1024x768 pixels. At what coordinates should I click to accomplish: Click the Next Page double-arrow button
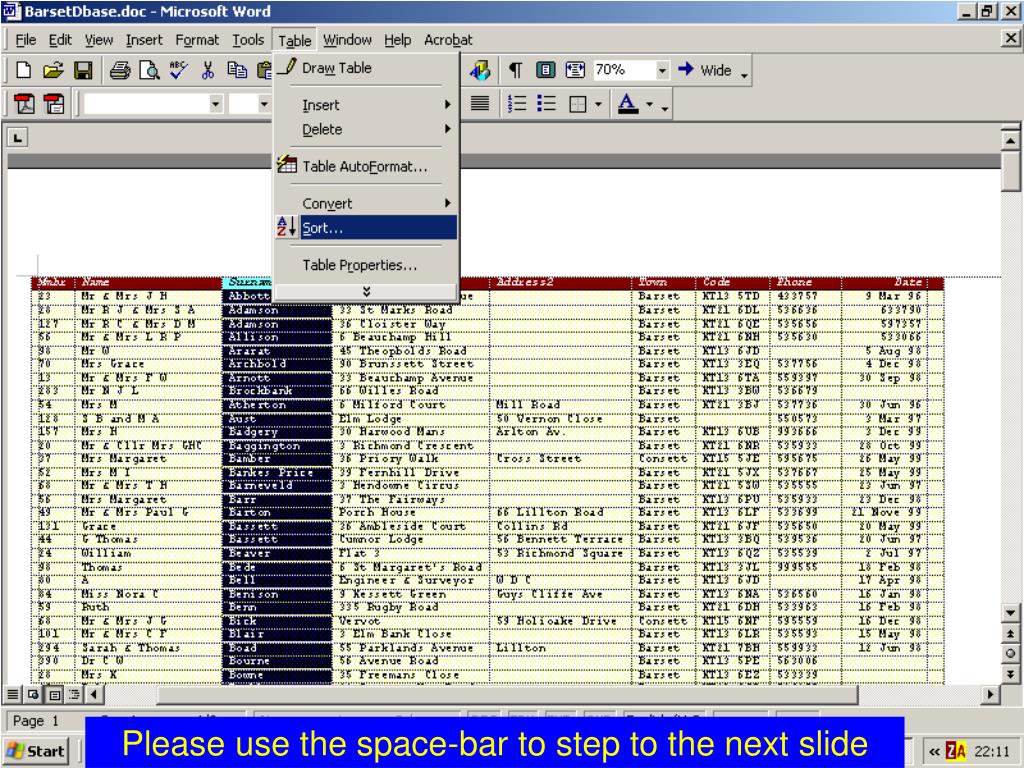1010,674
